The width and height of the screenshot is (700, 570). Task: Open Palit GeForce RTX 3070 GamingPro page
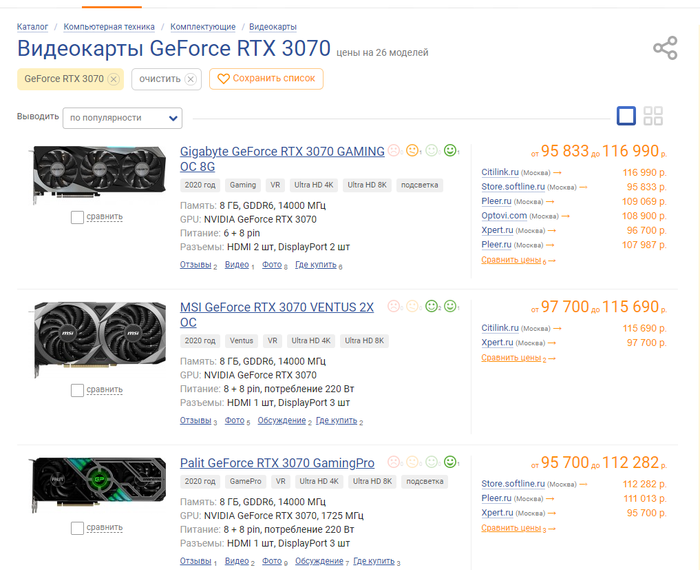coord(277,463)
